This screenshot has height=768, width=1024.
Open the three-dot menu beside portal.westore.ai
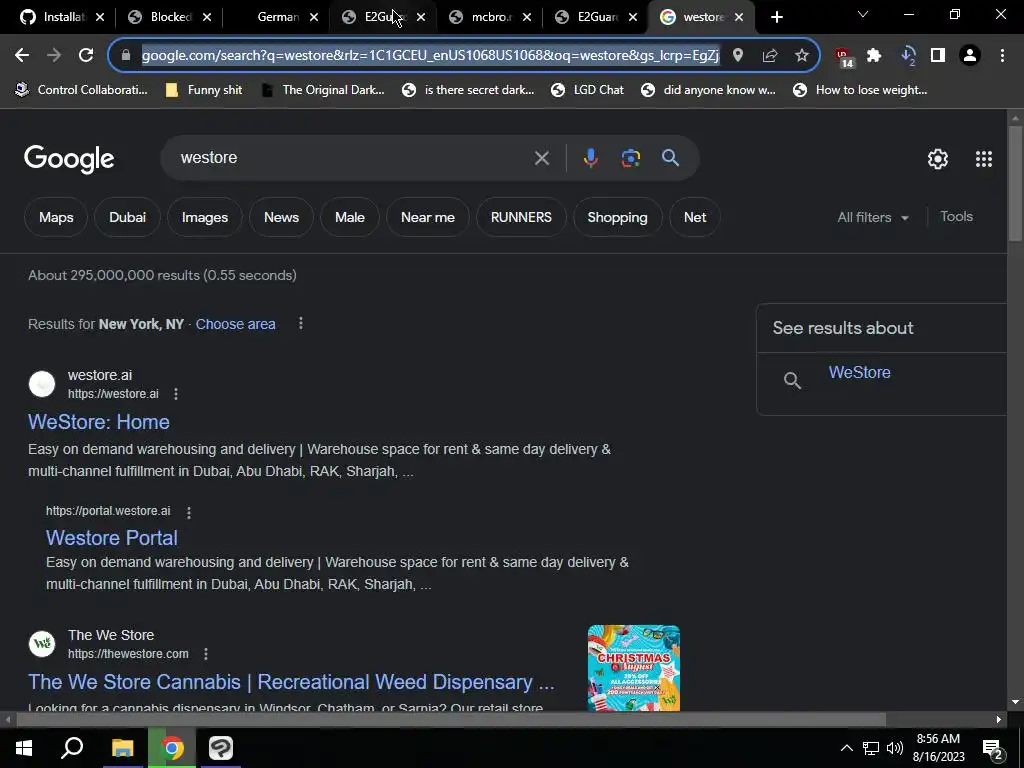pos(189,513)
